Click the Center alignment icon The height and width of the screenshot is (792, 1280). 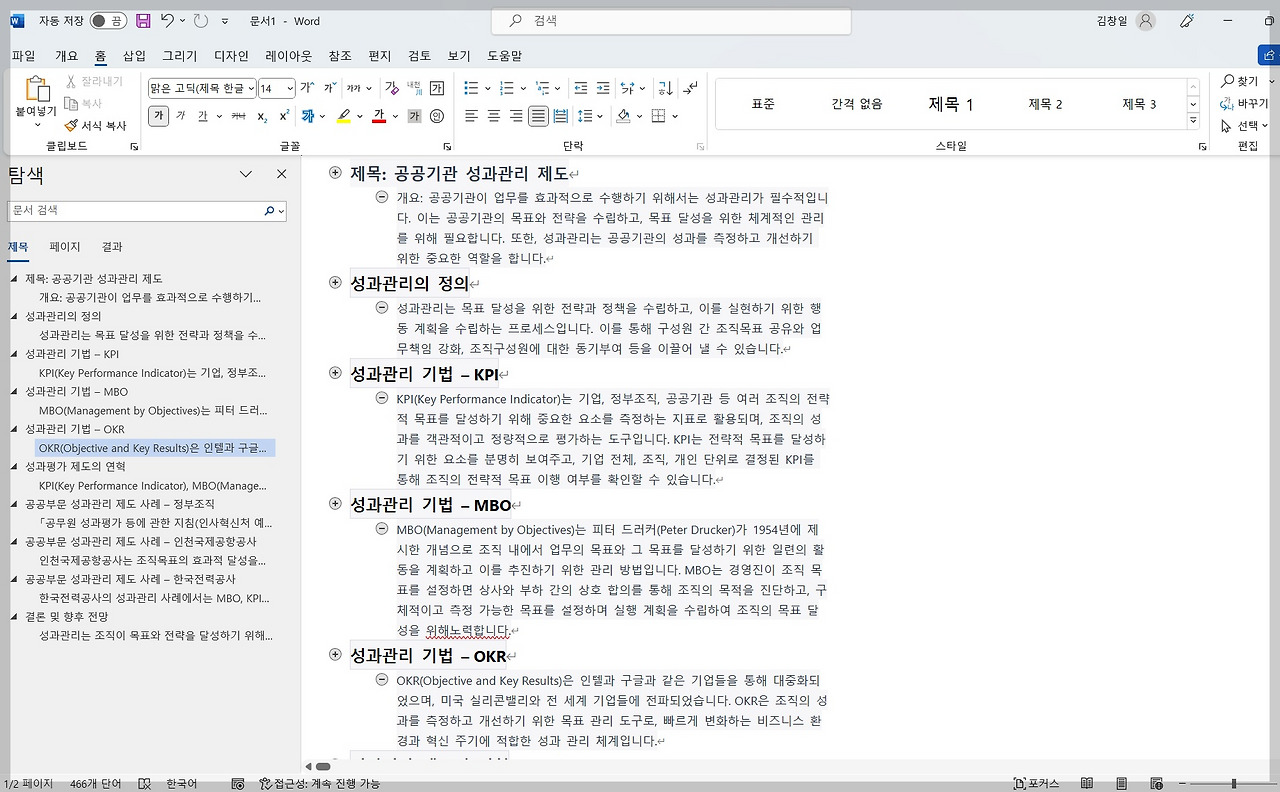(x=494, y=116)
